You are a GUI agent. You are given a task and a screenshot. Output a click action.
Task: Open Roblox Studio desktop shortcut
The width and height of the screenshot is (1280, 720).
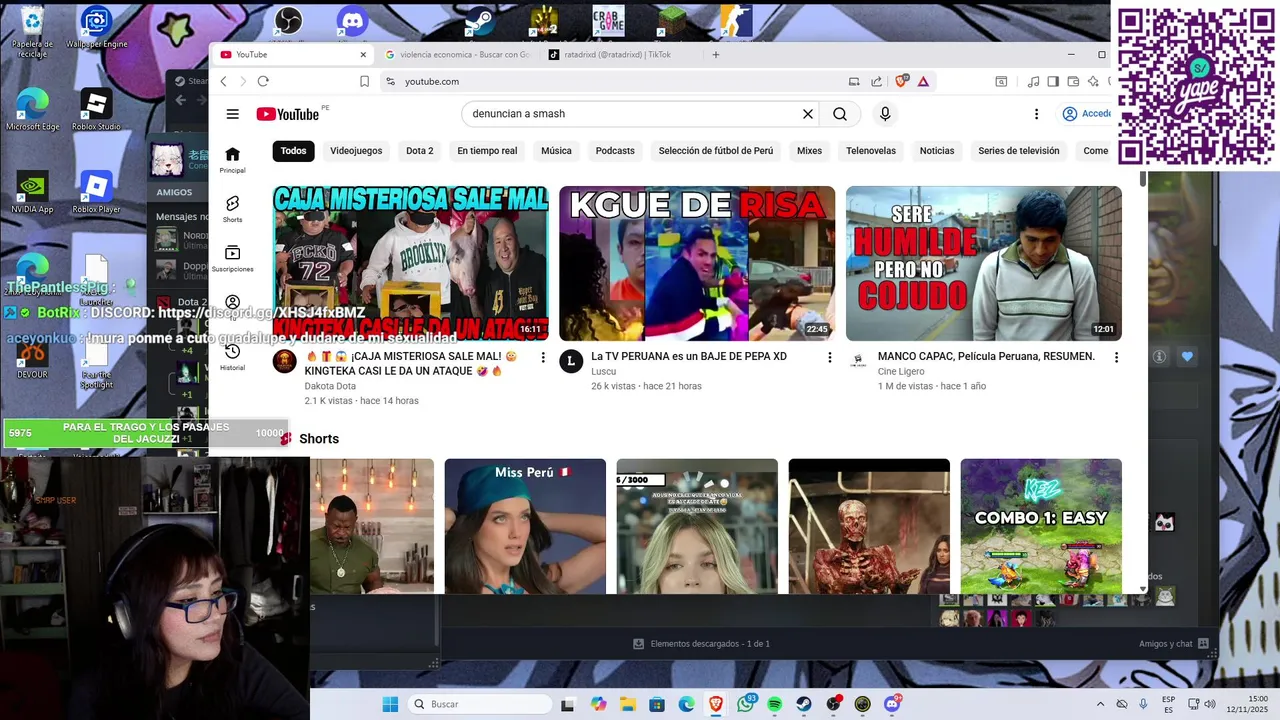pyautogui.click(x=96, y=110)
